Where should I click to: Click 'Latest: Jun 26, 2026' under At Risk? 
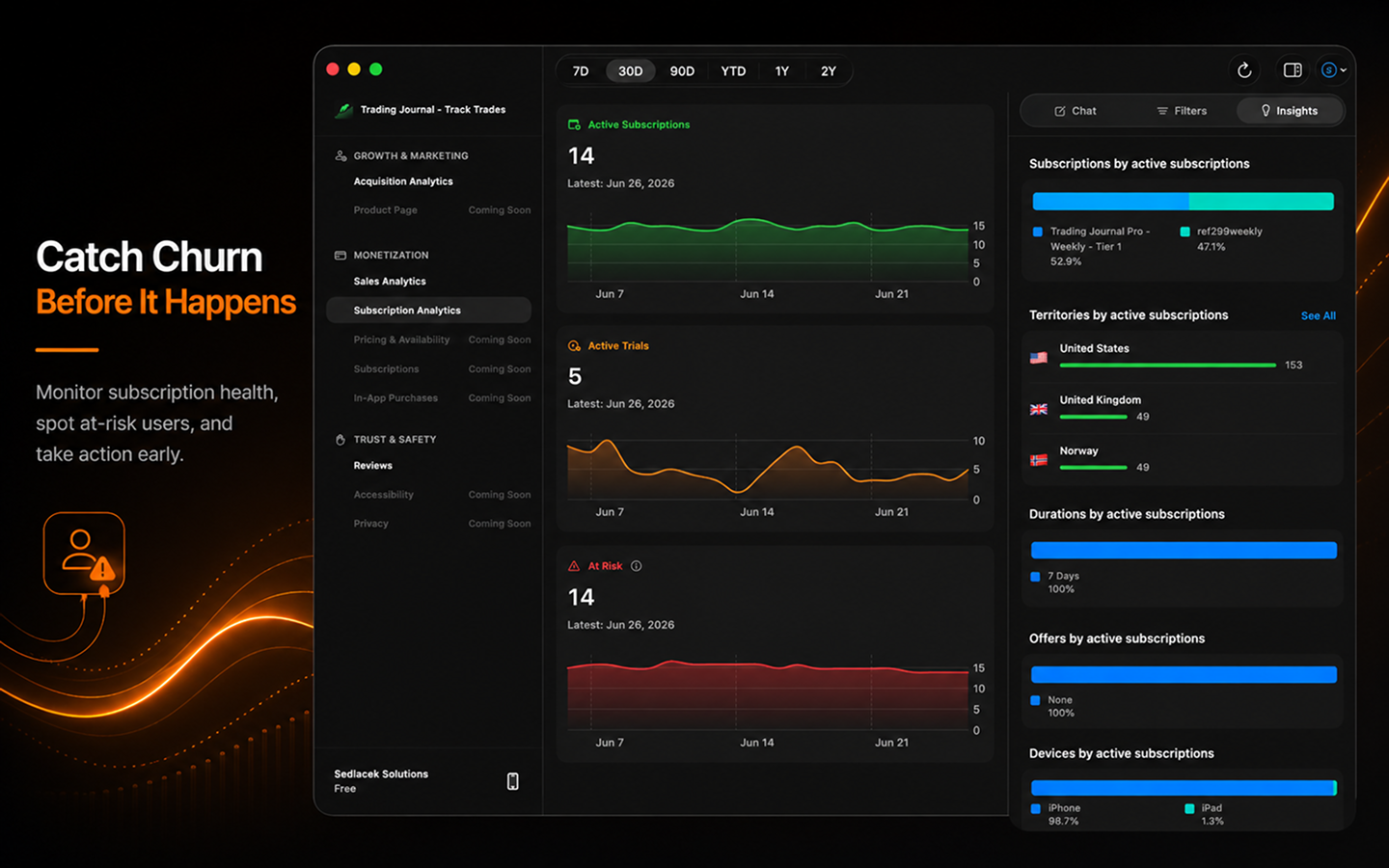(x=621, y=625)
